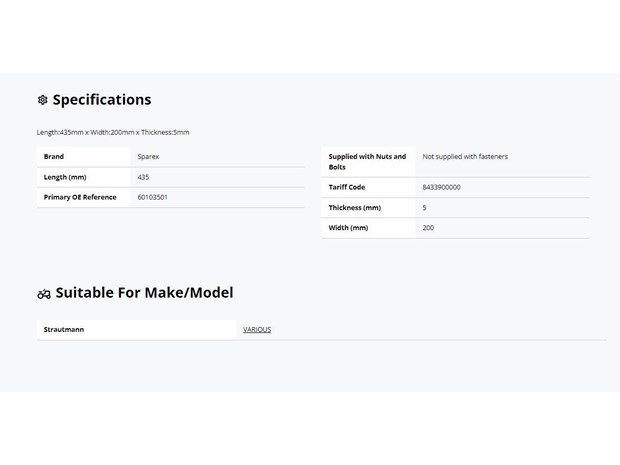Viewport: 620px width, 465px height.
Task: Click the gear icon beside Specifications
Action: point(42,100)
